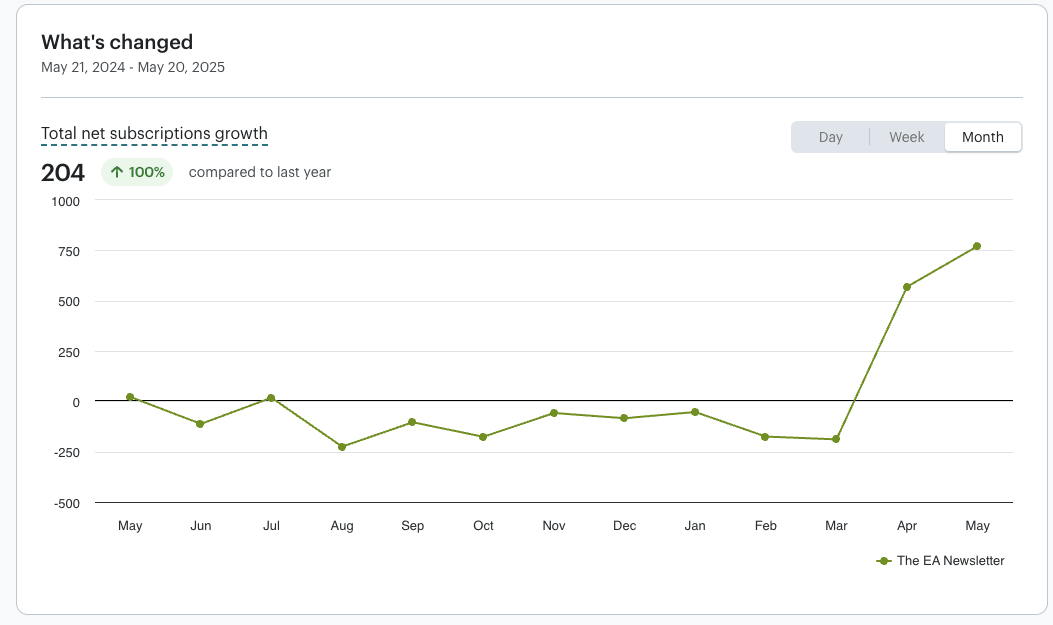Click the -500 y-axis label
The width and height of the screenshot is (1053, 625).
[67, 503]
